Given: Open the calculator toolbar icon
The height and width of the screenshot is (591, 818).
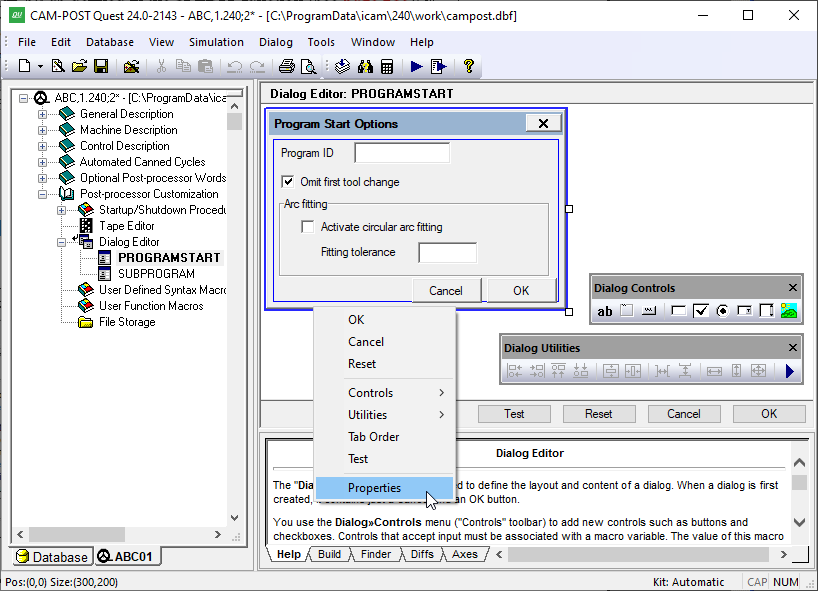Looking at the screenshot, I should click(387, 66).
